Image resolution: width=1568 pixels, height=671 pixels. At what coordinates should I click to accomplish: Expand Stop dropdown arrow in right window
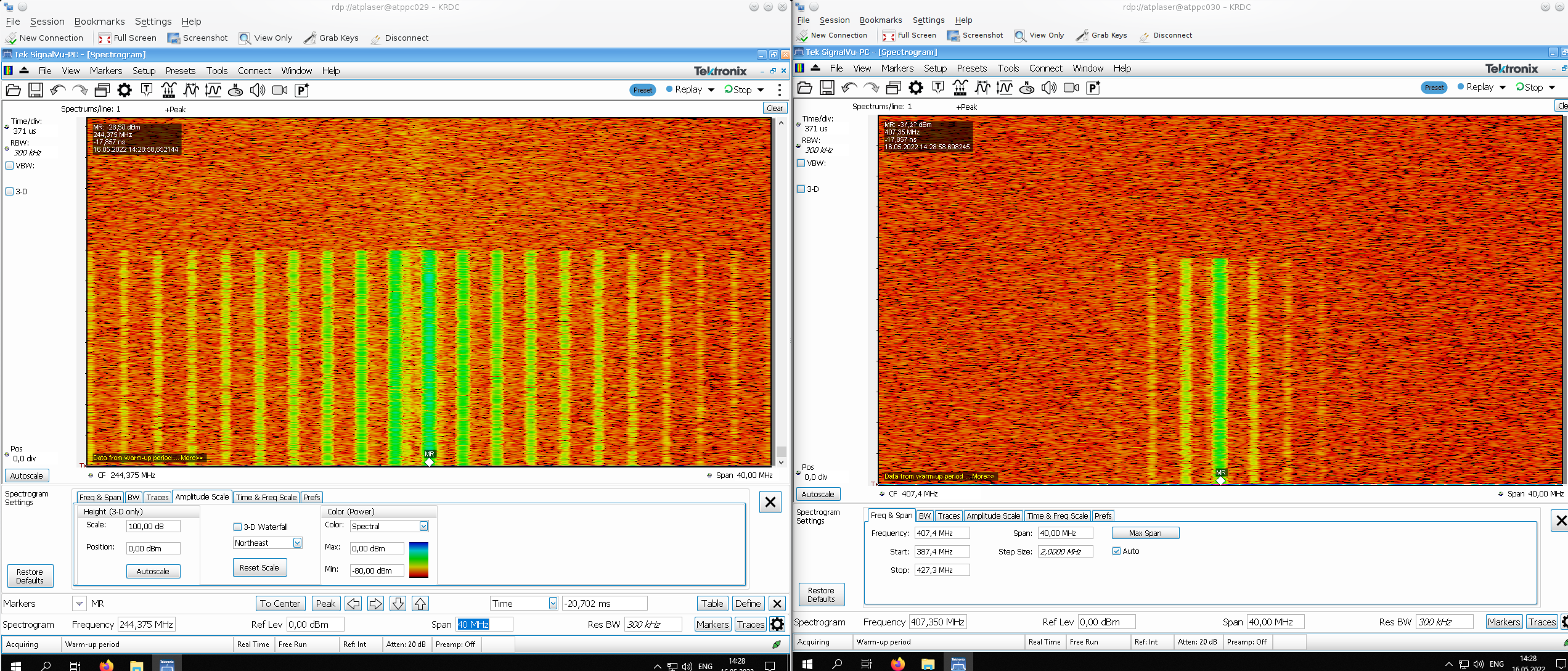pos(1552,88)
